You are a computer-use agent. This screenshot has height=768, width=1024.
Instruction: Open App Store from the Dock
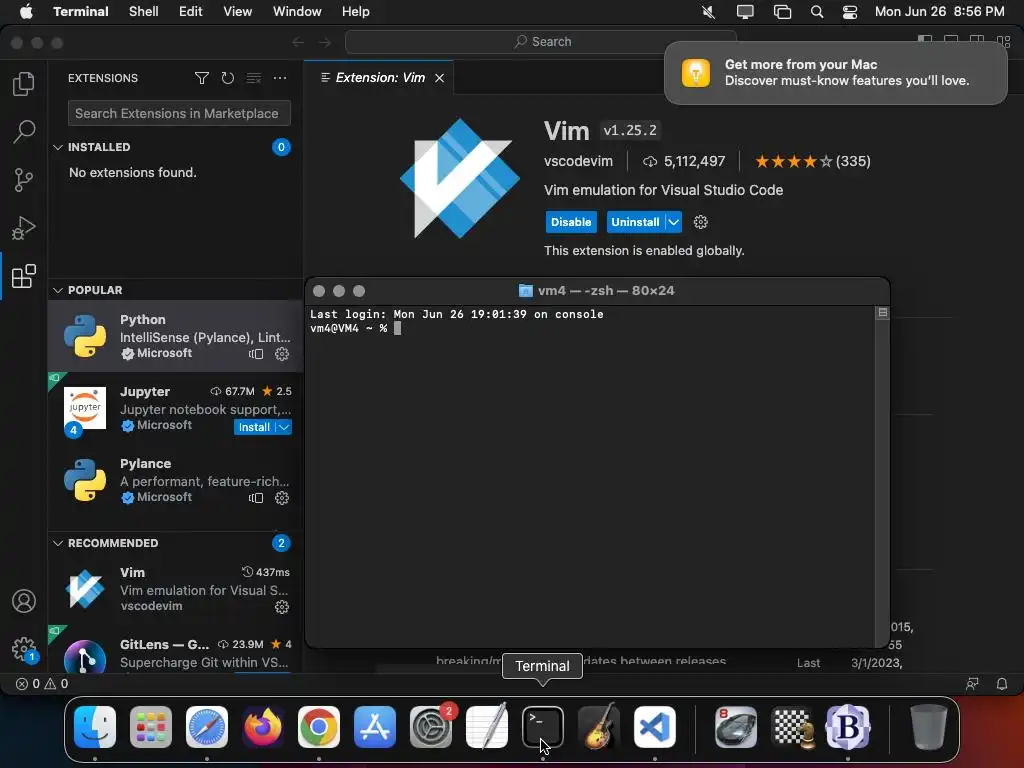pyautogui.click(x=375, y=727)
